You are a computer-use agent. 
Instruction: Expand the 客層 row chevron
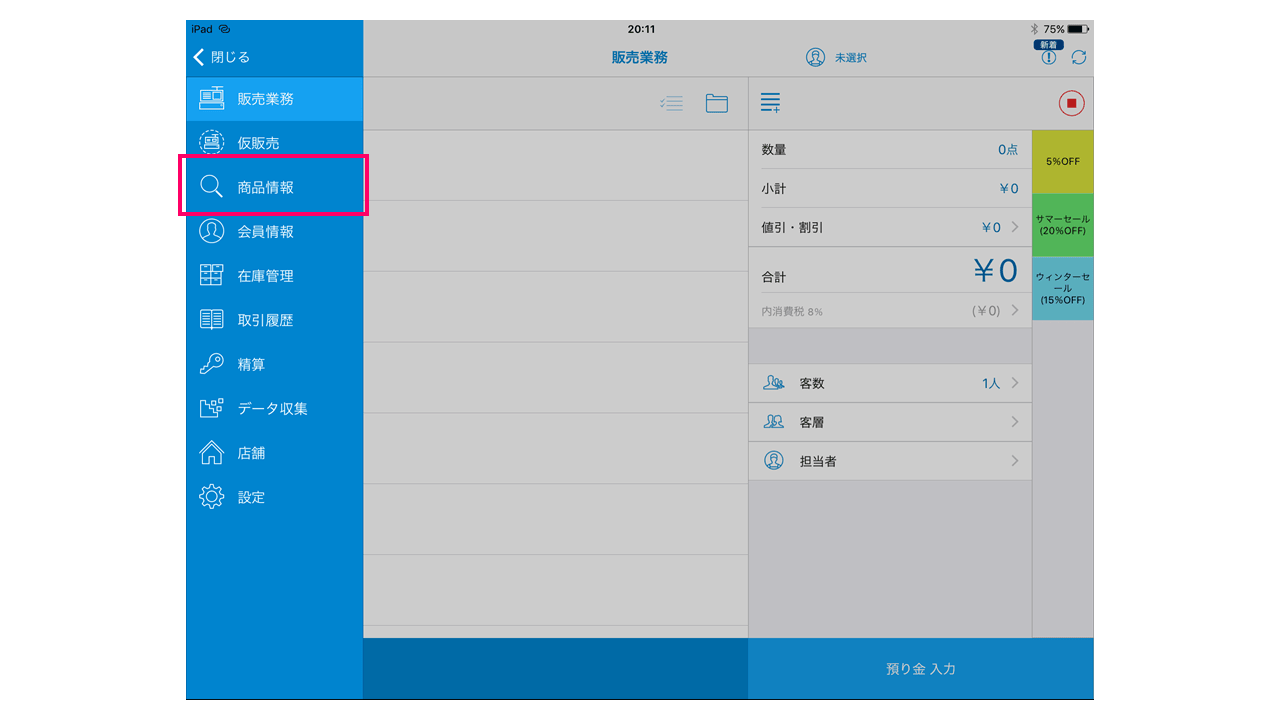1015,422
